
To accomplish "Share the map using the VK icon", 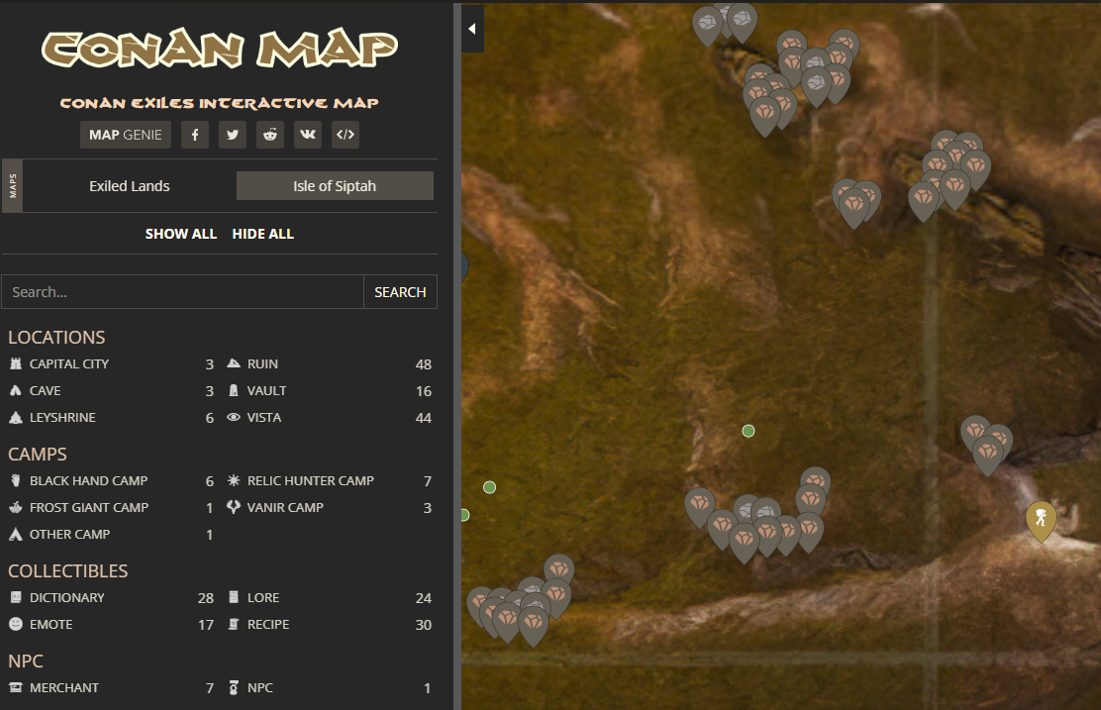I will [307, 134].
